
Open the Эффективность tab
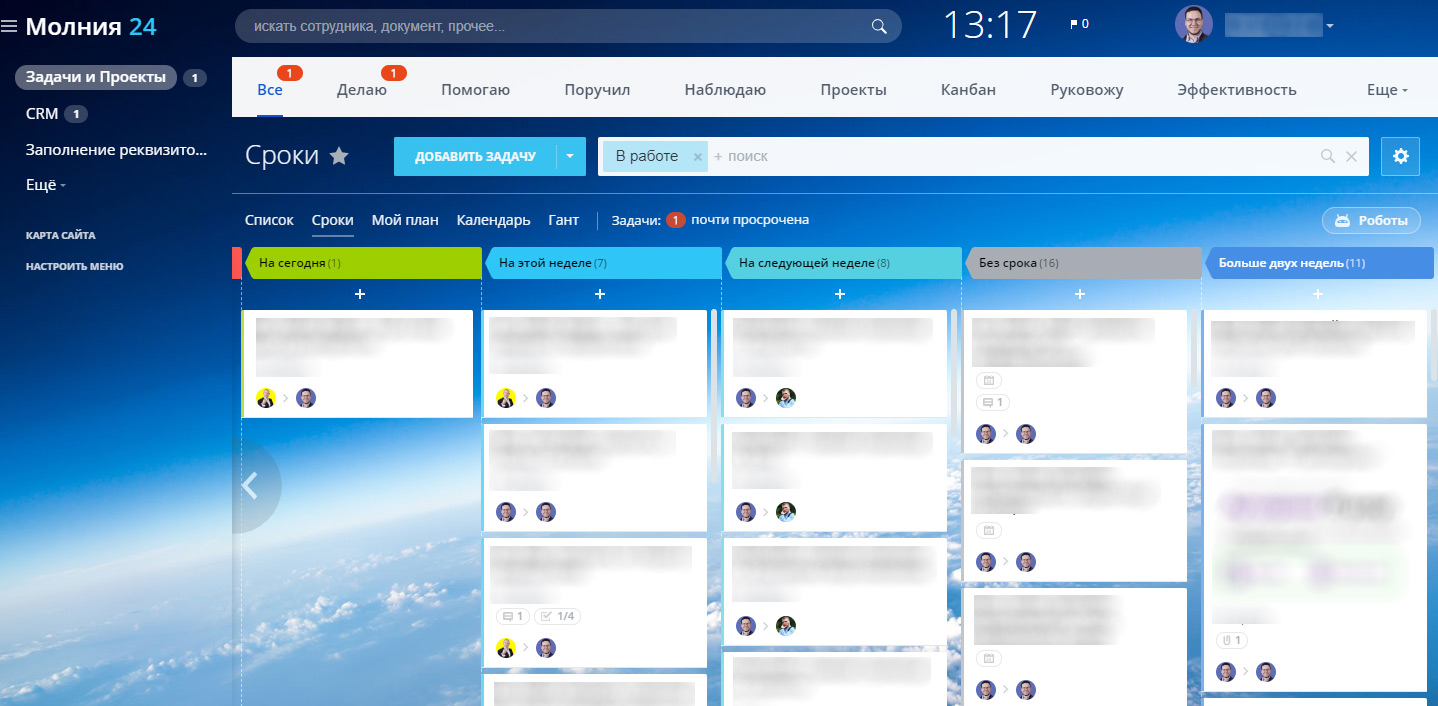click(1237, 90)
